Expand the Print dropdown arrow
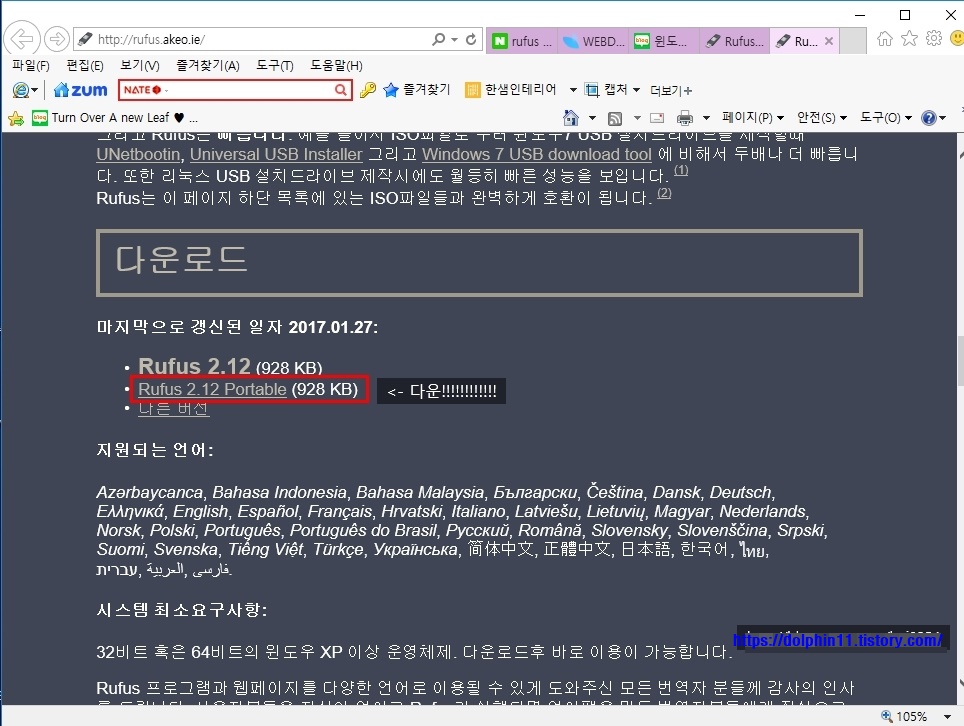The width and height of the screenshot is (964, 726). (706, 118)
